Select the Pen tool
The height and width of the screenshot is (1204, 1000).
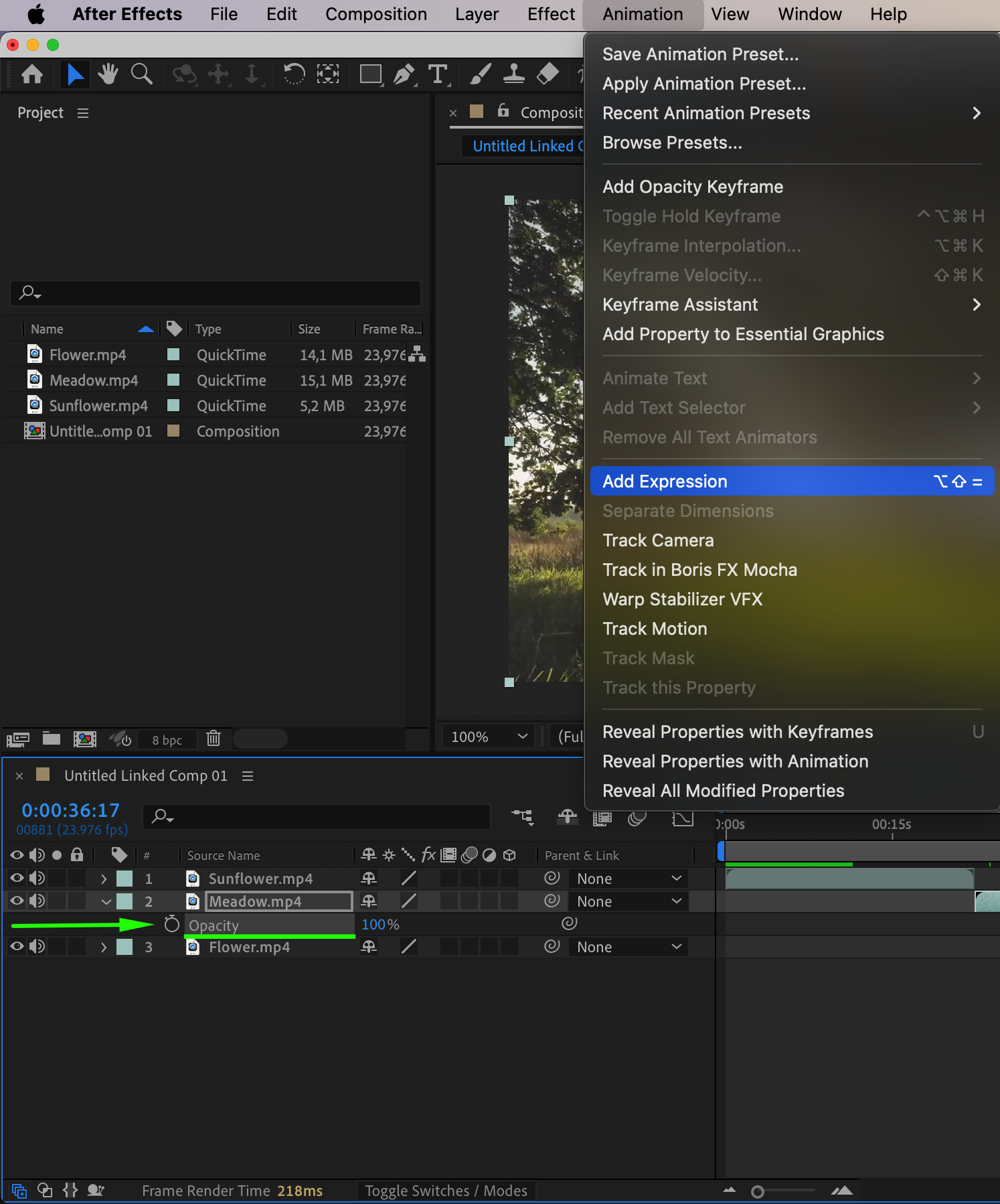point(404,74)
